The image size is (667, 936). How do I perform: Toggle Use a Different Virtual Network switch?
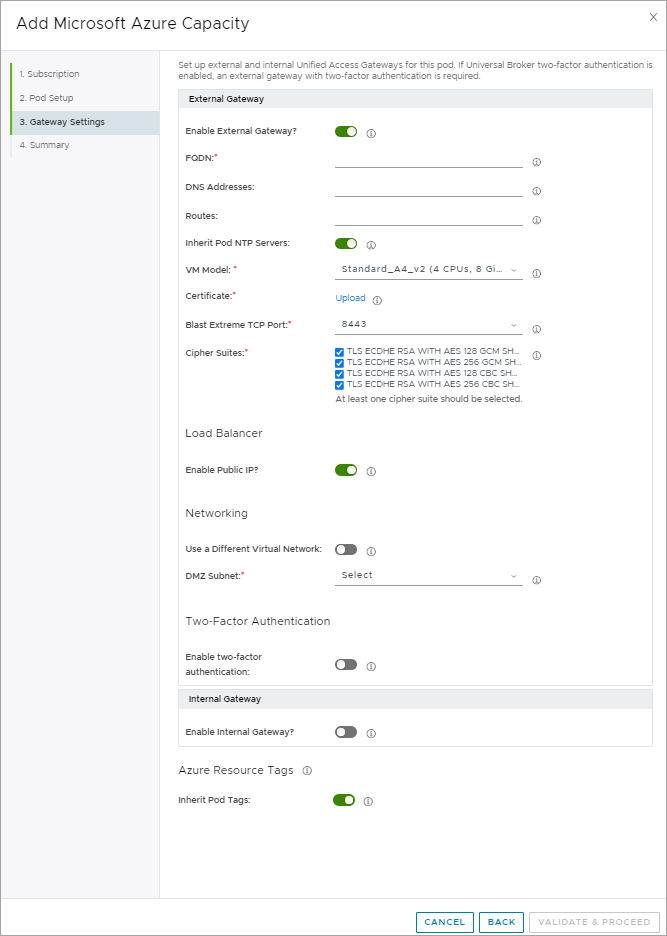tap(346, 549)
